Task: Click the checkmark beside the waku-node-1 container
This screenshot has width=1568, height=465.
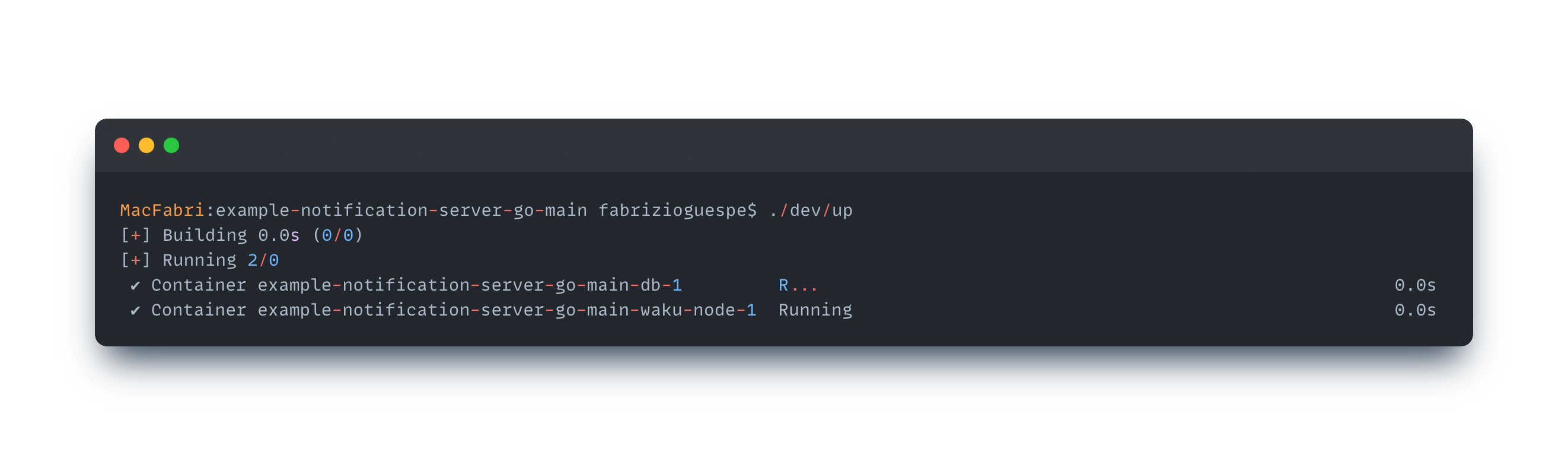Action: [136, 309]
